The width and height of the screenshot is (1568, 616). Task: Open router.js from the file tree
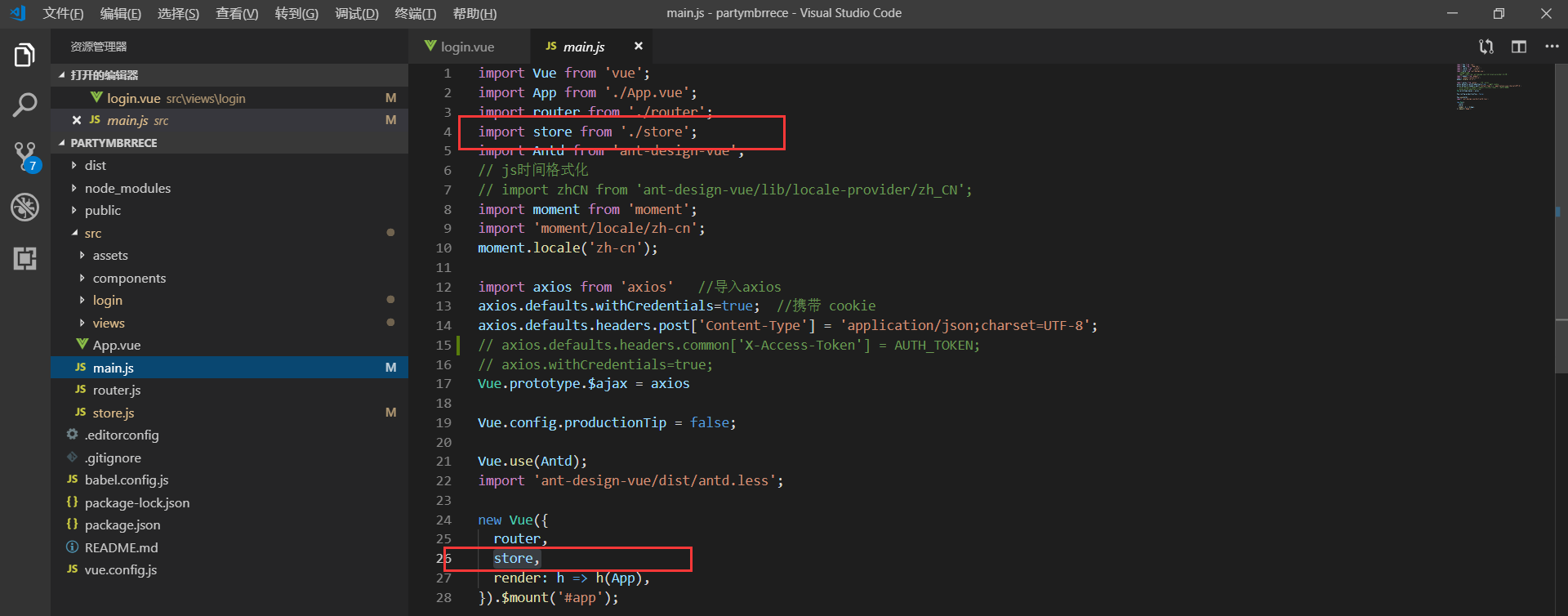(229, 390)
